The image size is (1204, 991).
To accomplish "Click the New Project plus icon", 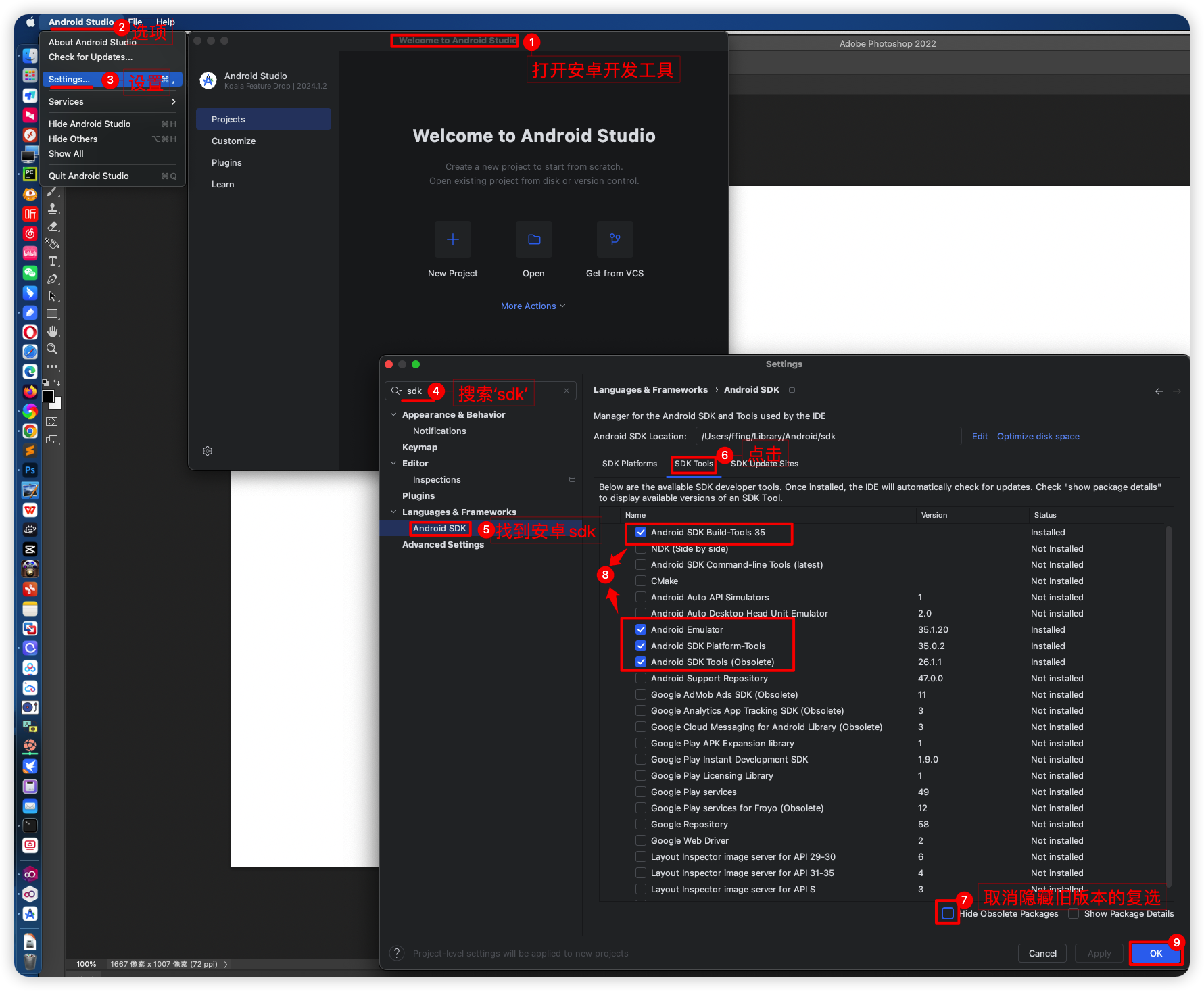I will (x=453, y=239).
